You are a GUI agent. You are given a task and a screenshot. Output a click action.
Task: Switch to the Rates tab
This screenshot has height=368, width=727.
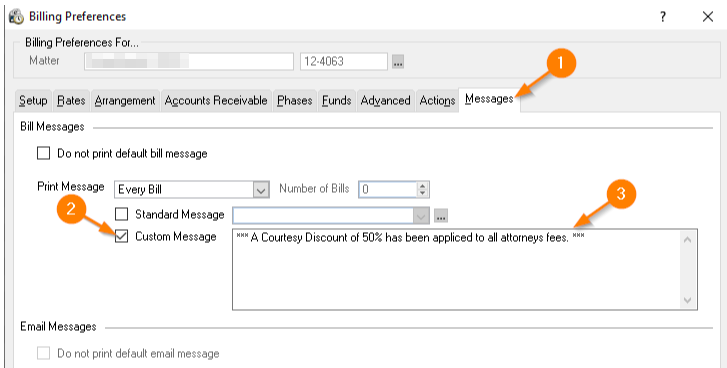pyautogui.click(x=71, y=101)
